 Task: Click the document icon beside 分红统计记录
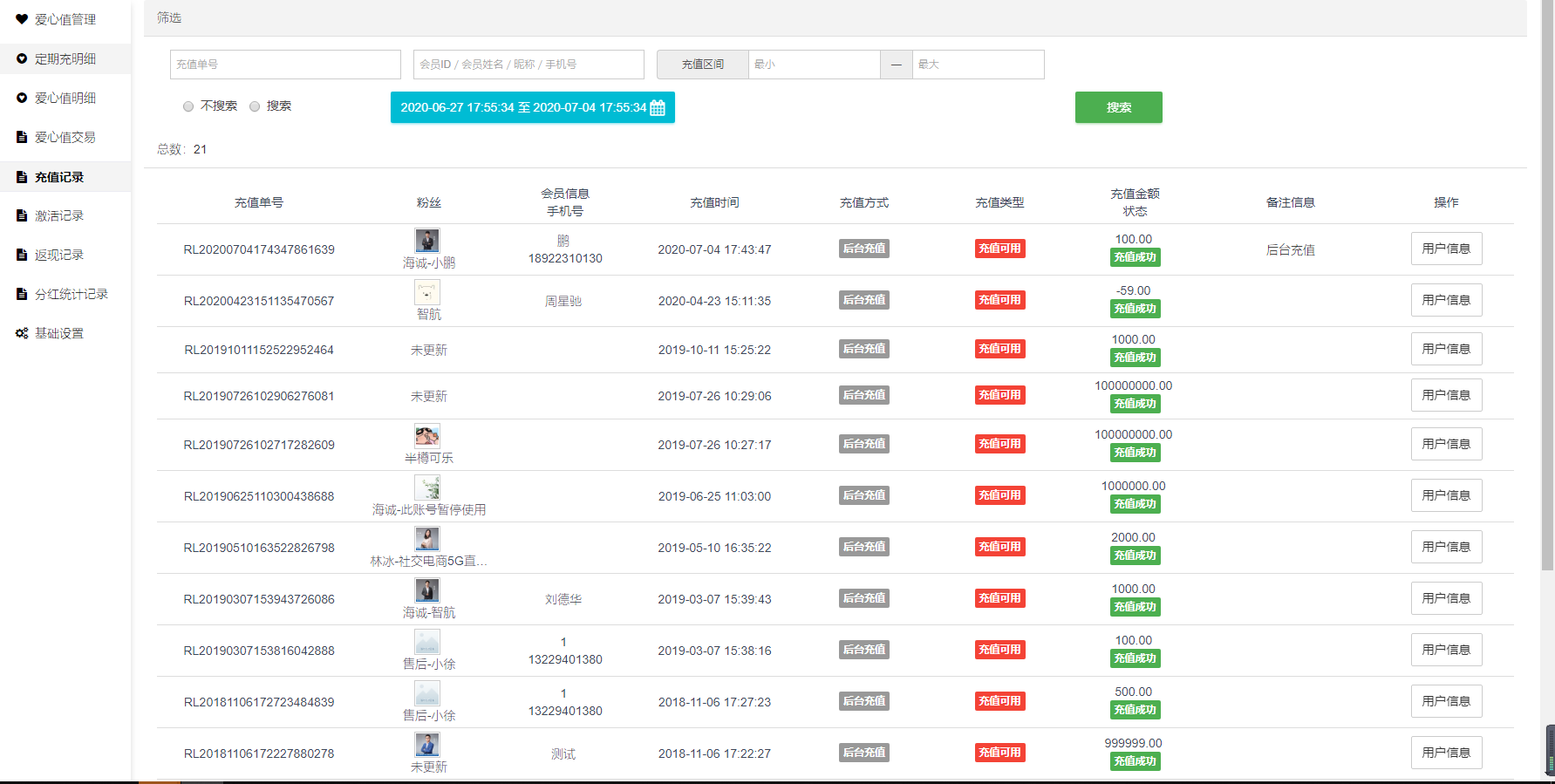tap(22, 294)
